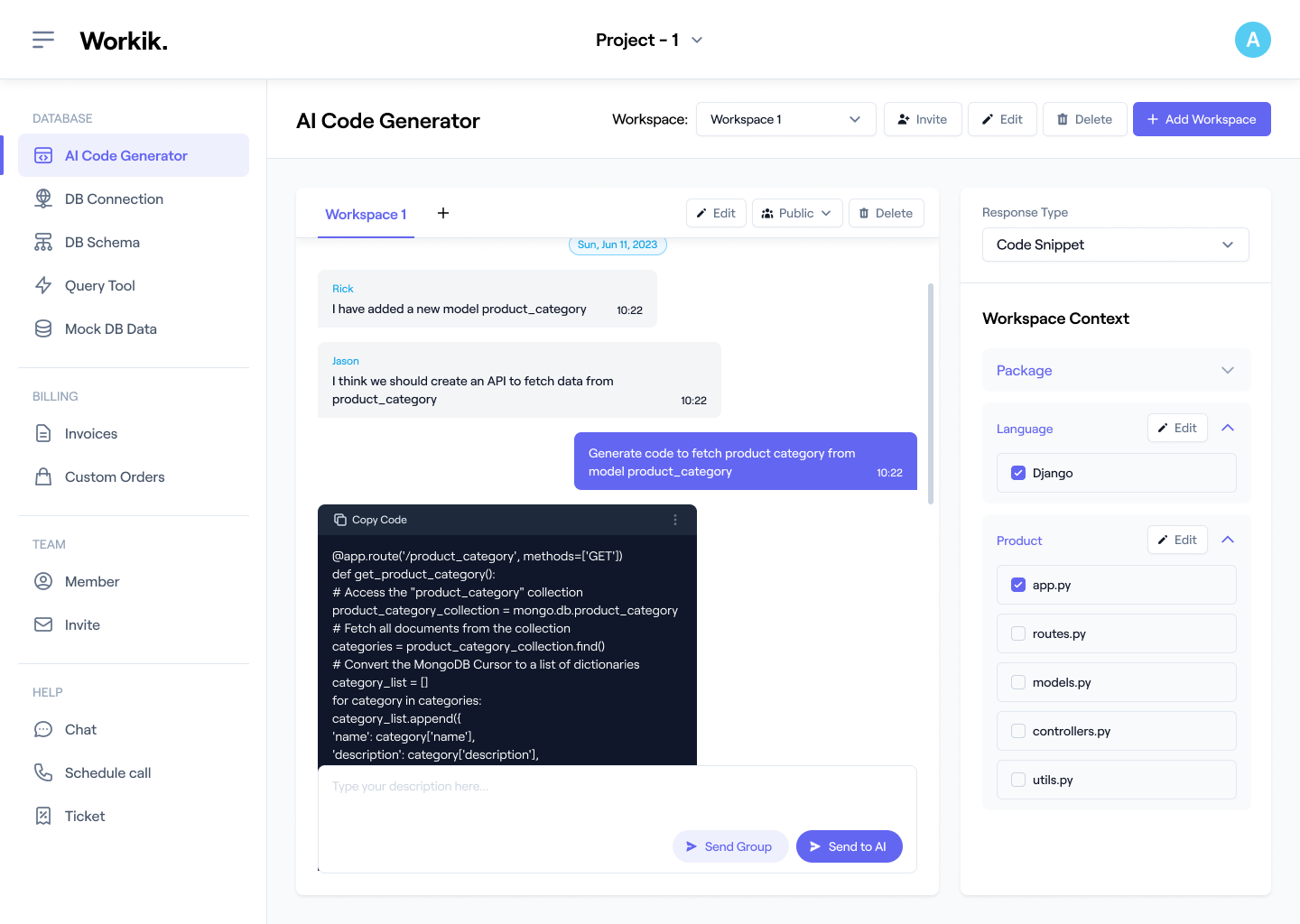Open the DB Connection tool
1300x924 pixels.
(x=43, y=199)
